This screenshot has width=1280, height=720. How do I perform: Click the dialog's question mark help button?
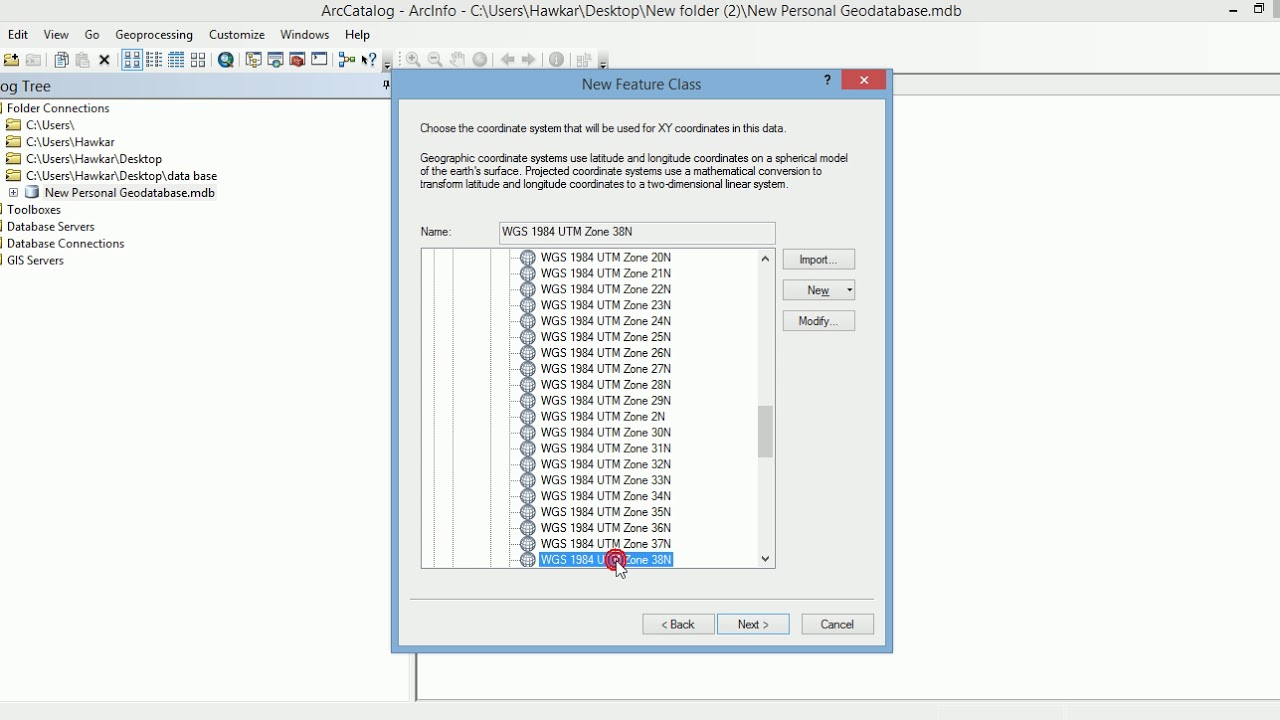point(827,80)
